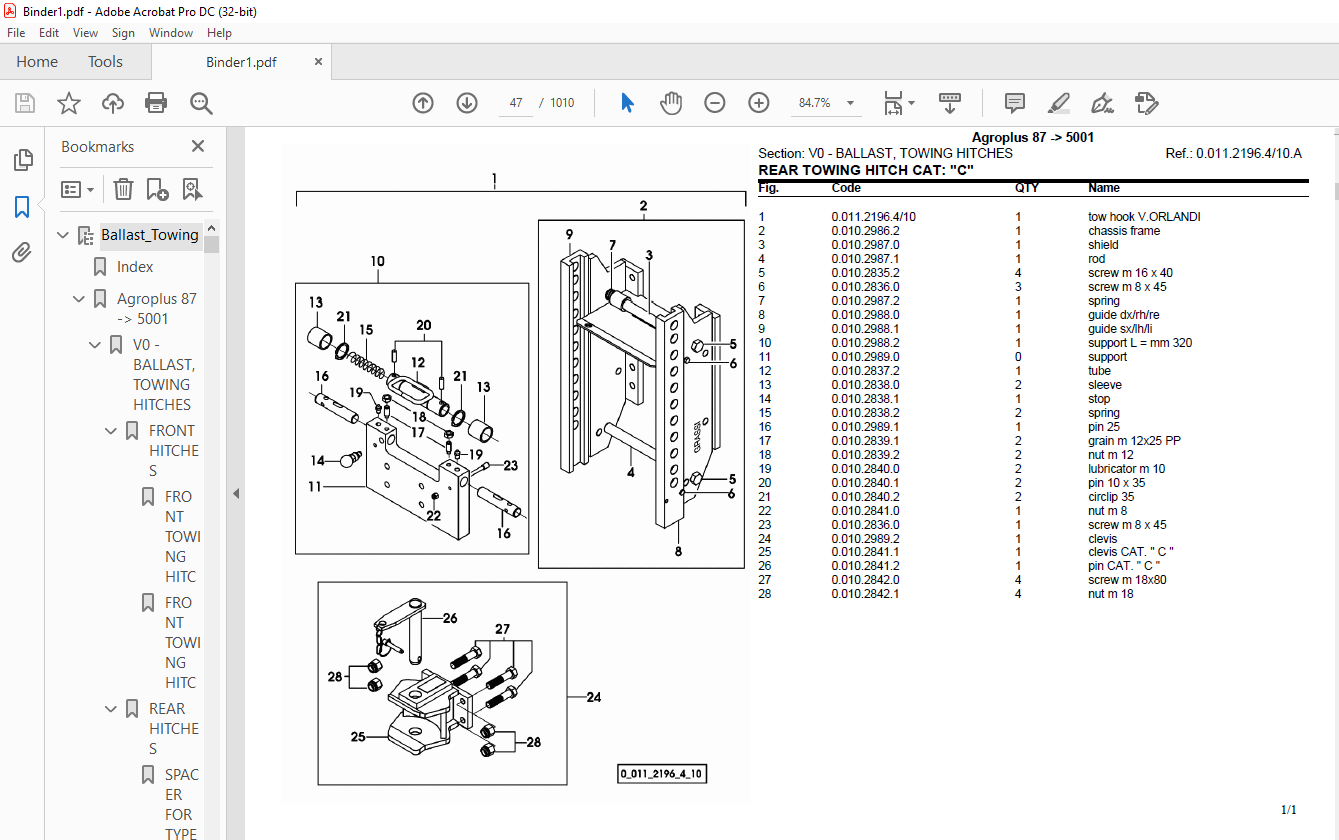Click 'nut m 18' row text
This screenshot has width=1339, height=840.
pyautogui.click(x=1111, y=594)
